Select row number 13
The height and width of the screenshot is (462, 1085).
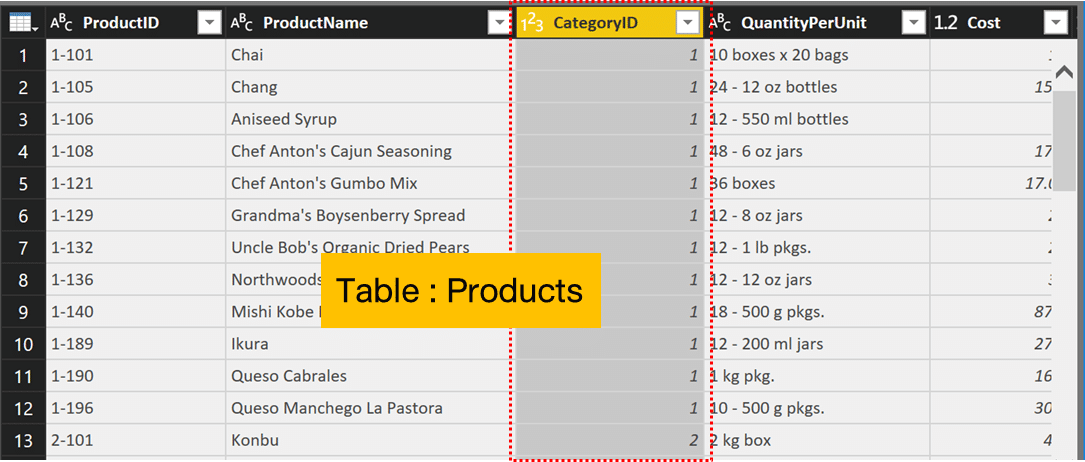click(23, 440)
